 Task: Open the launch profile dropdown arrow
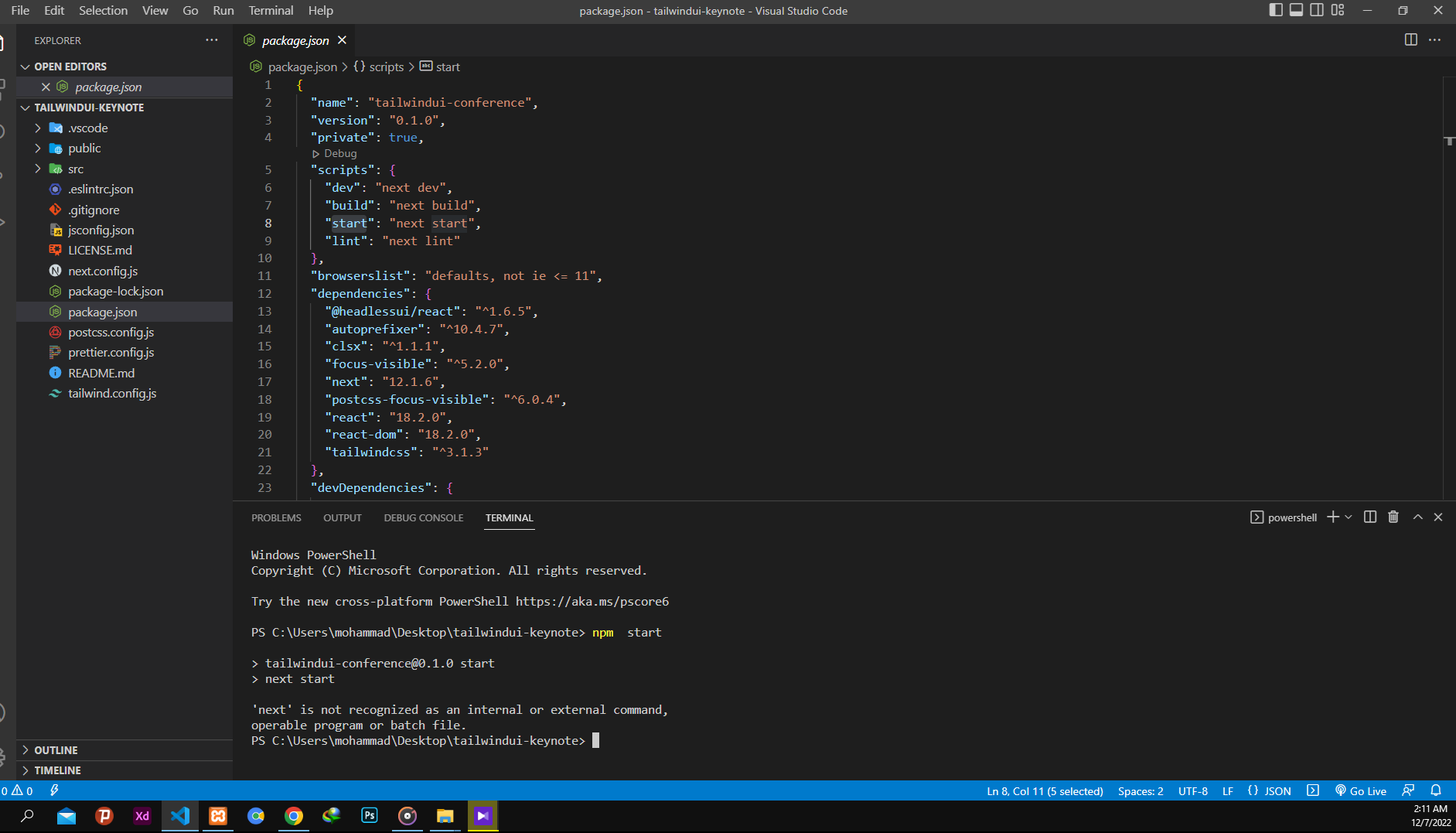(1349, 517)
